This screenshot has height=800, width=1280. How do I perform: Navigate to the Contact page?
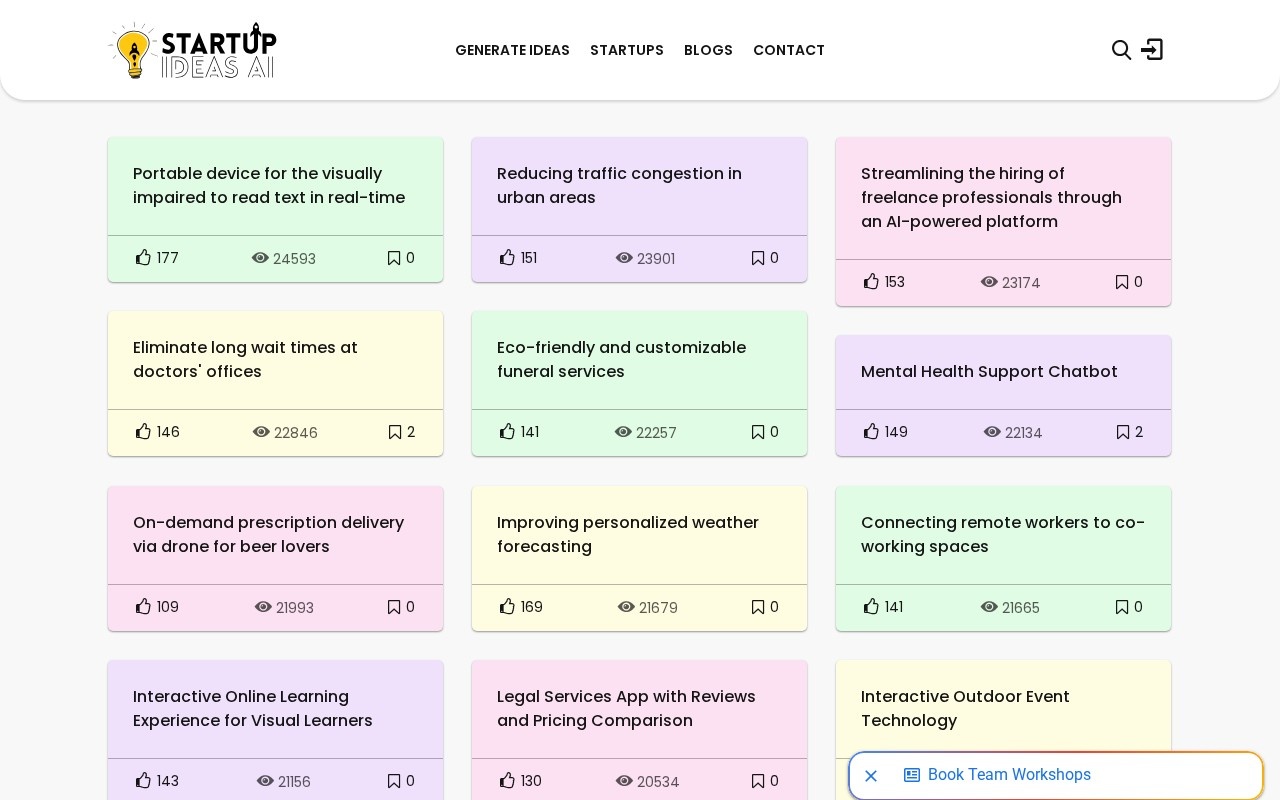tap(789, 50)
